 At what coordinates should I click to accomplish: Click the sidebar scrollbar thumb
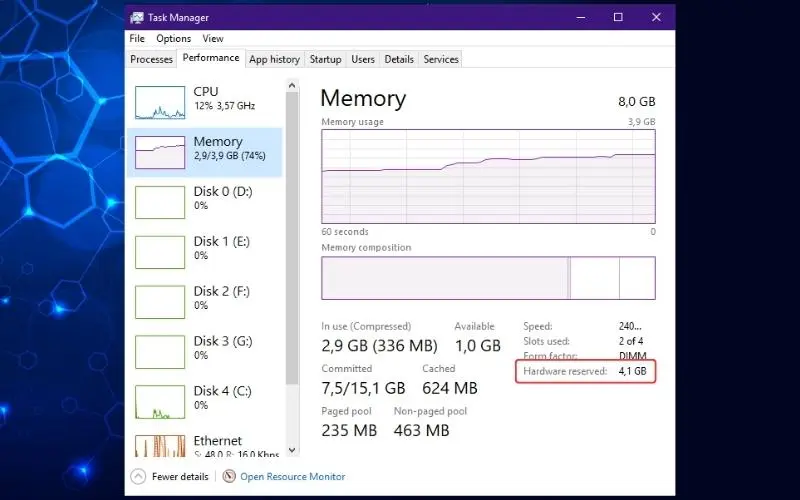tap(292, 238)
